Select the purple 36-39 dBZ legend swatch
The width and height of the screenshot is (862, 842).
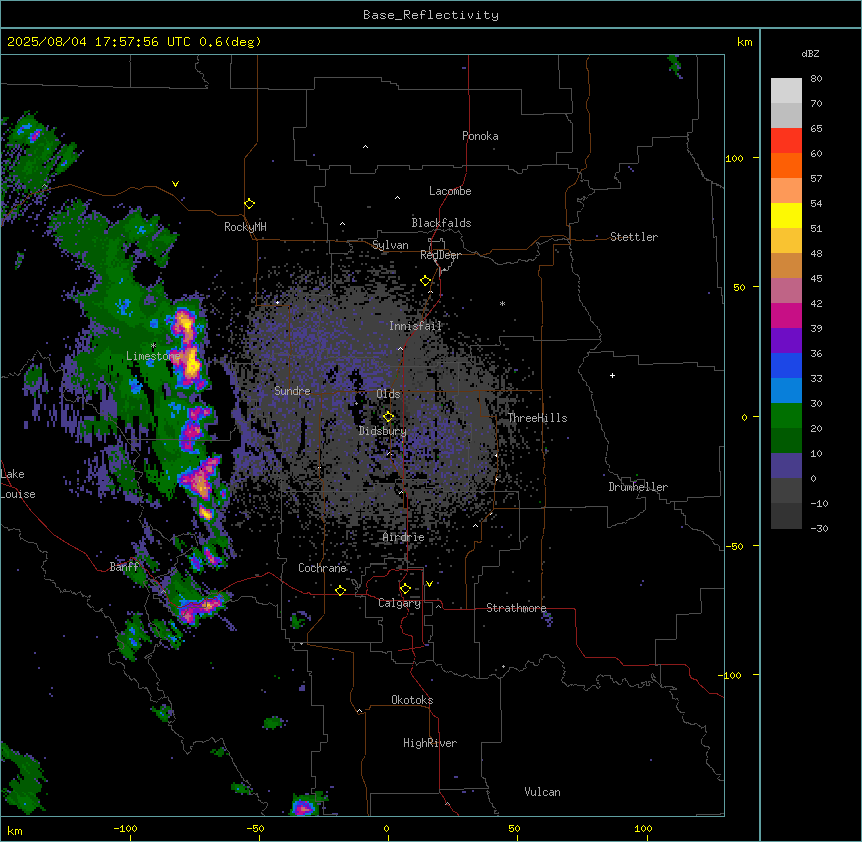(786, 340)
